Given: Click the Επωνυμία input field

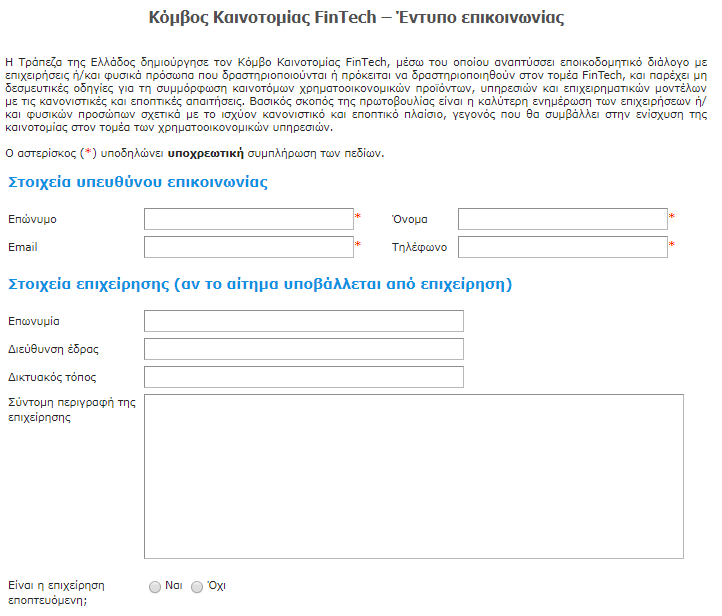Looking at the screenshot, I should coord(304,321).
